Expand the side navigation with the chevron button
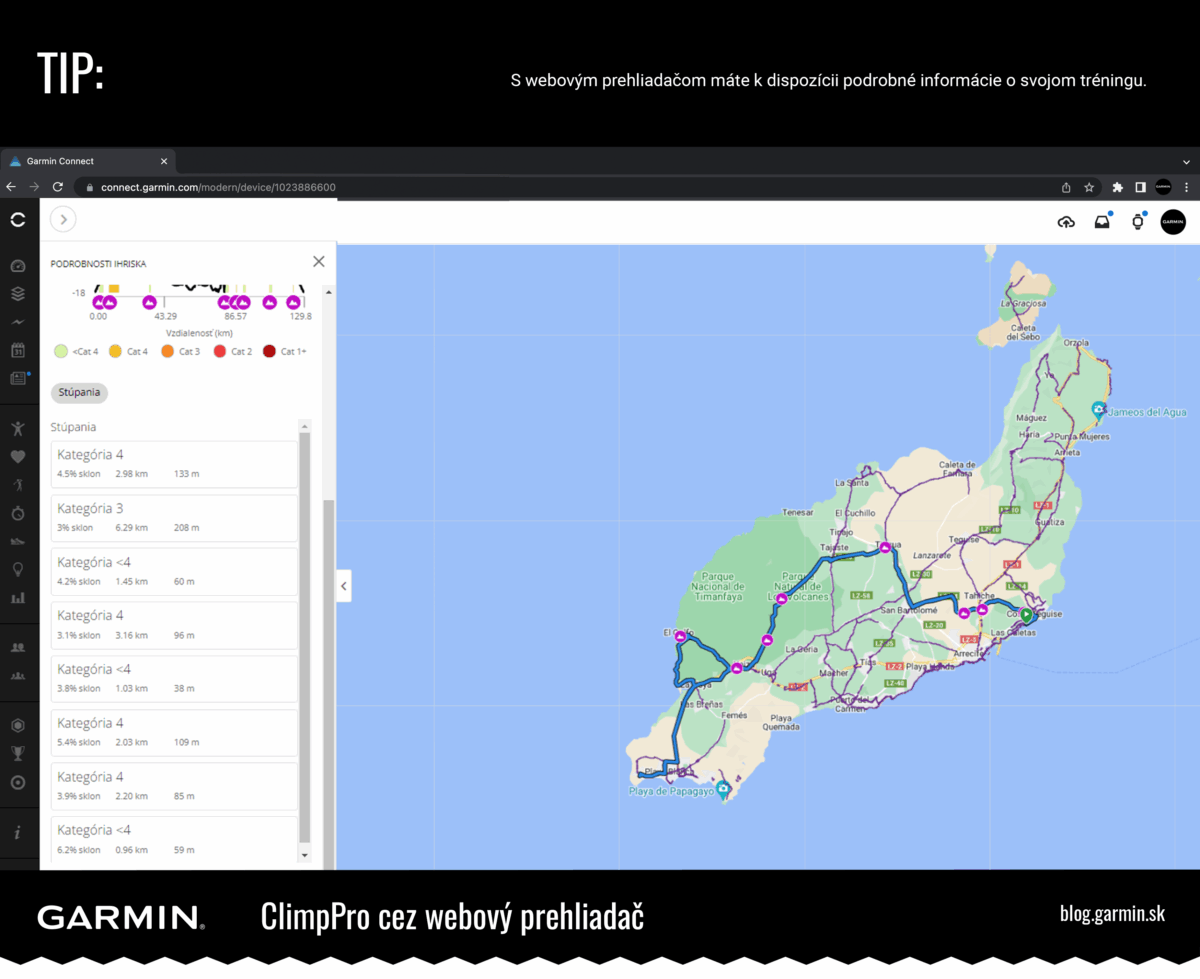This screenshot has width=1200, height=979. pos(63,220)
